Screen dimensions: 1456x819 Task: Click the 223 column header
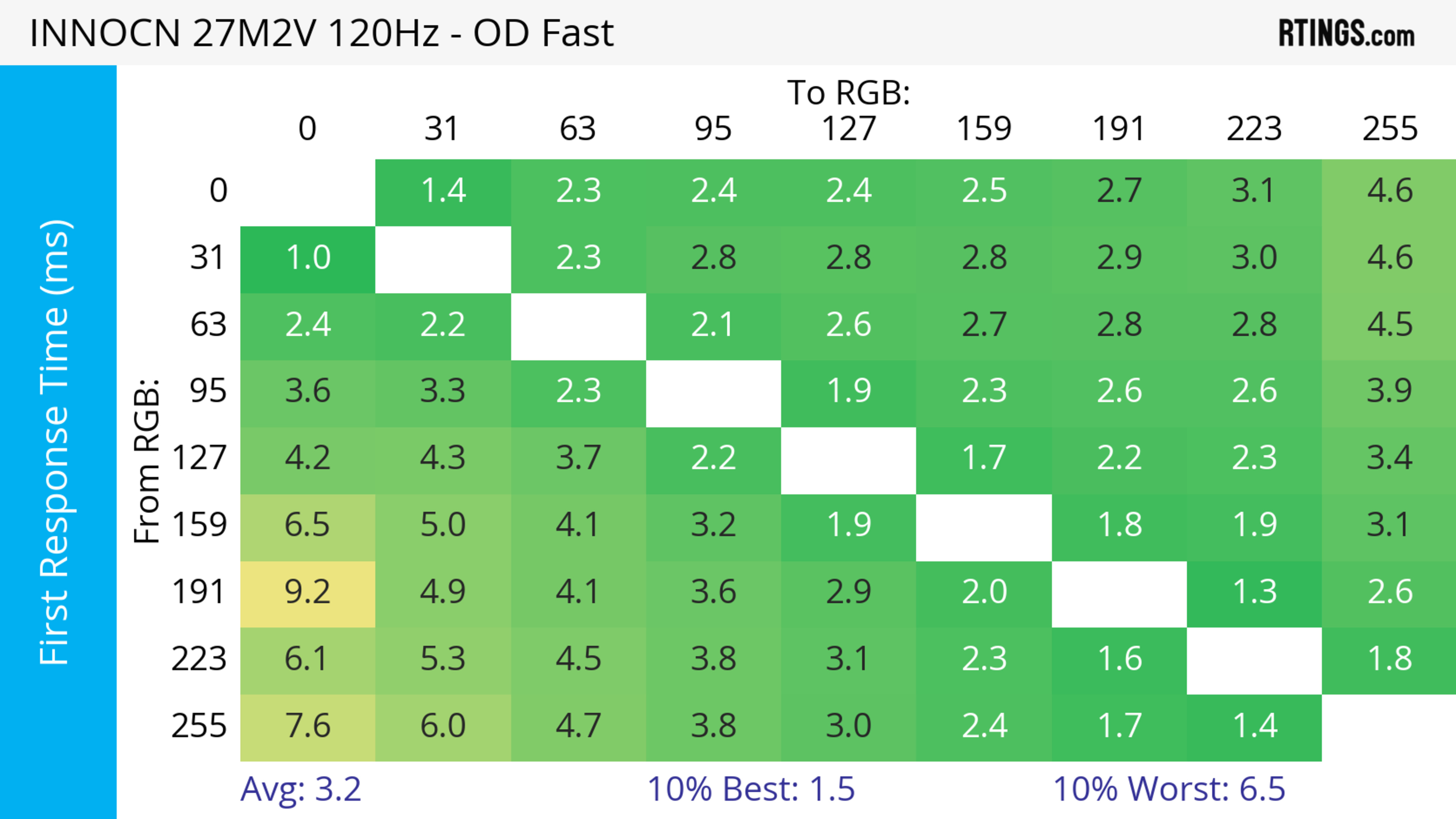tap(1254, 129)
